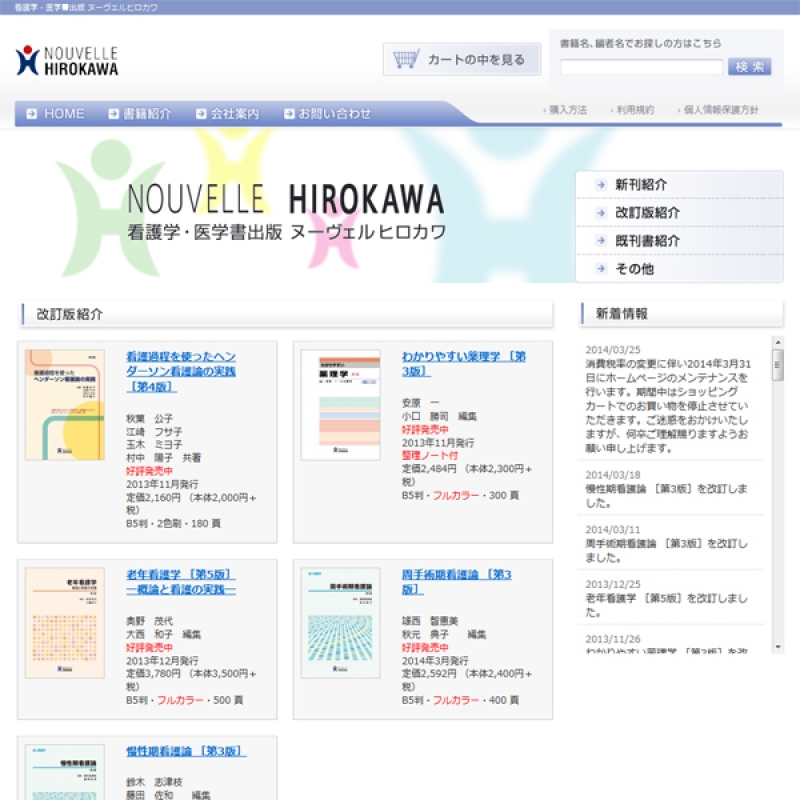This screenshot has width=800, height=800.
Task: Click the お問い合わせ arrow icon
Action: click(x=289, y=113)
